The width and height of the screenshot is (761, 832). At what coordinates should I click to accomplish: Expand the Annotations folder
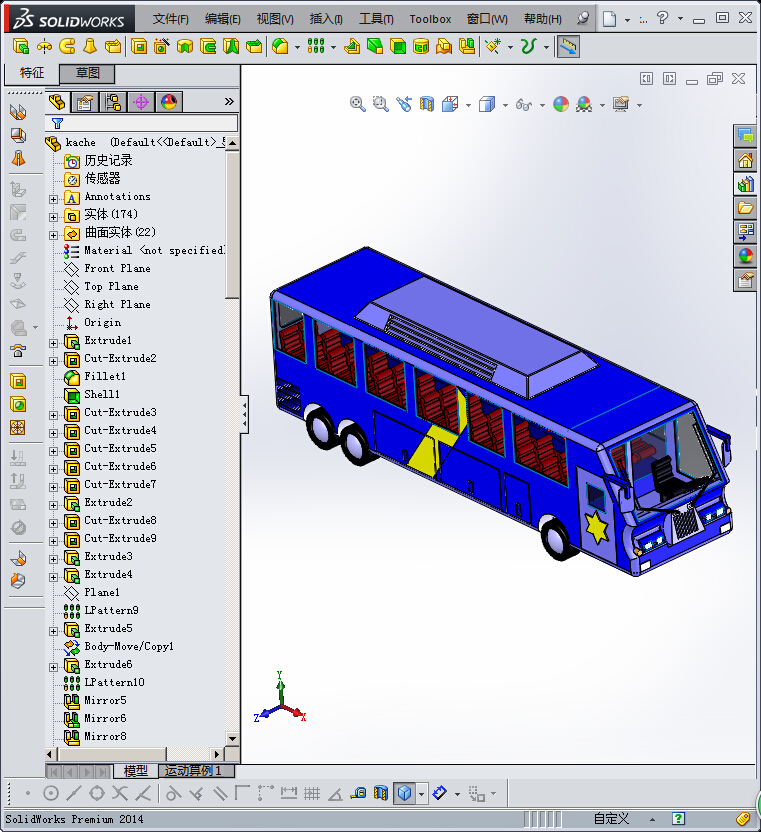(x=53, y=199)
